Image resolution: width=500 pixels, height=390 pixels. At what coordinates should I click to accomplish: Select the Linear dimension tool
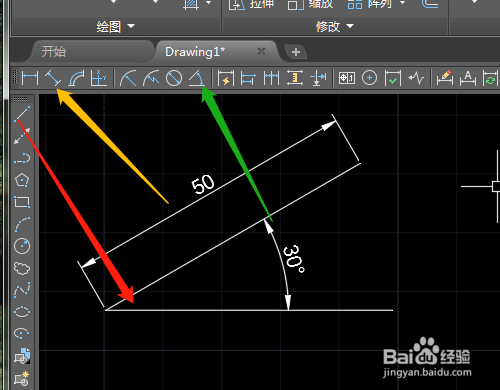coord(30,78)
